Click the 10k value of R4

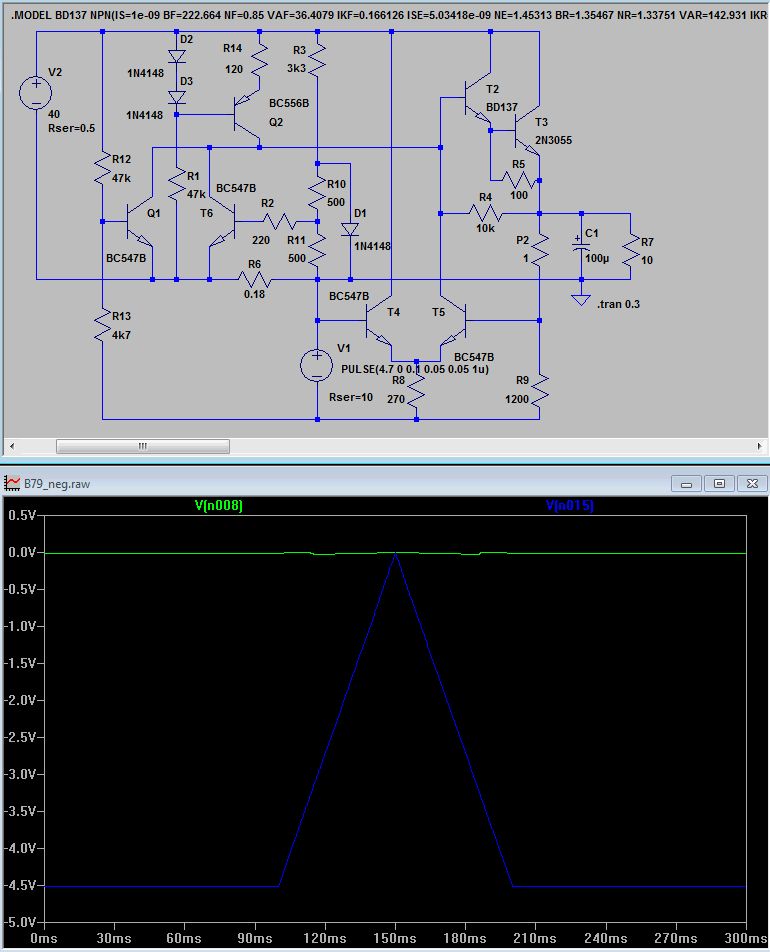pos(485,228)
